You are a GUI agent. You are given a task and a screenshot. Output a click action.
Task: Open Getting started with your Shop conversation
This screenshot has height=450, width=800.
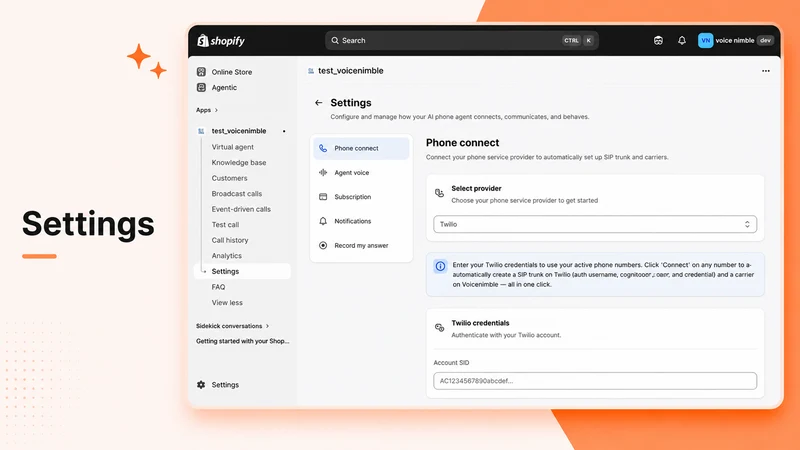[242, 341]
